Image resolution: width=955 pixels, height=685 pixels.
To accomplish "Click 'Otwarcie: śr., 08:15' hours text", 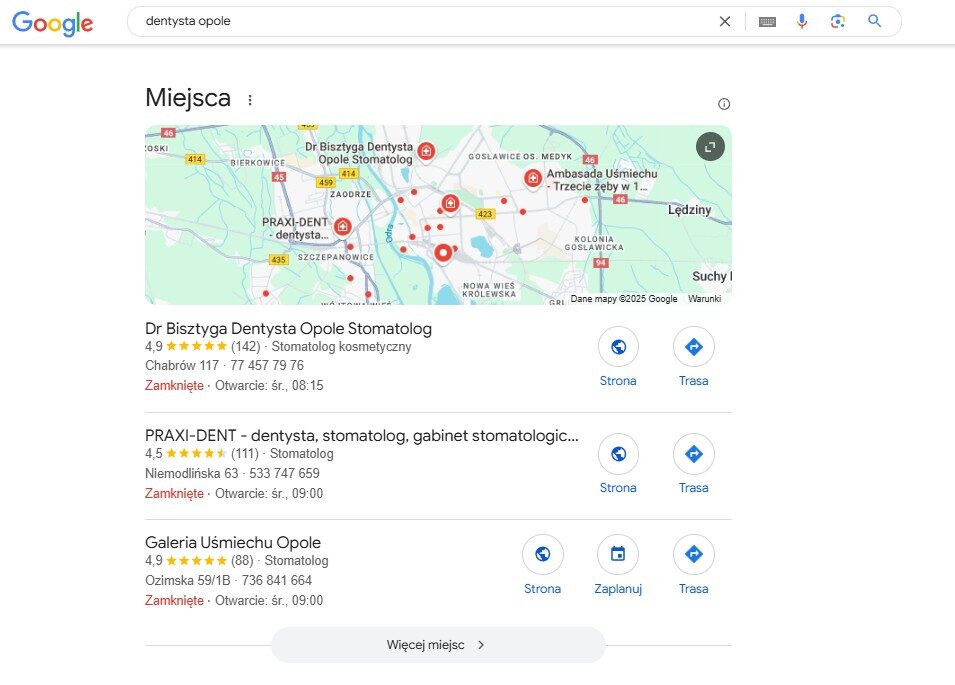I will coord(269,385).
